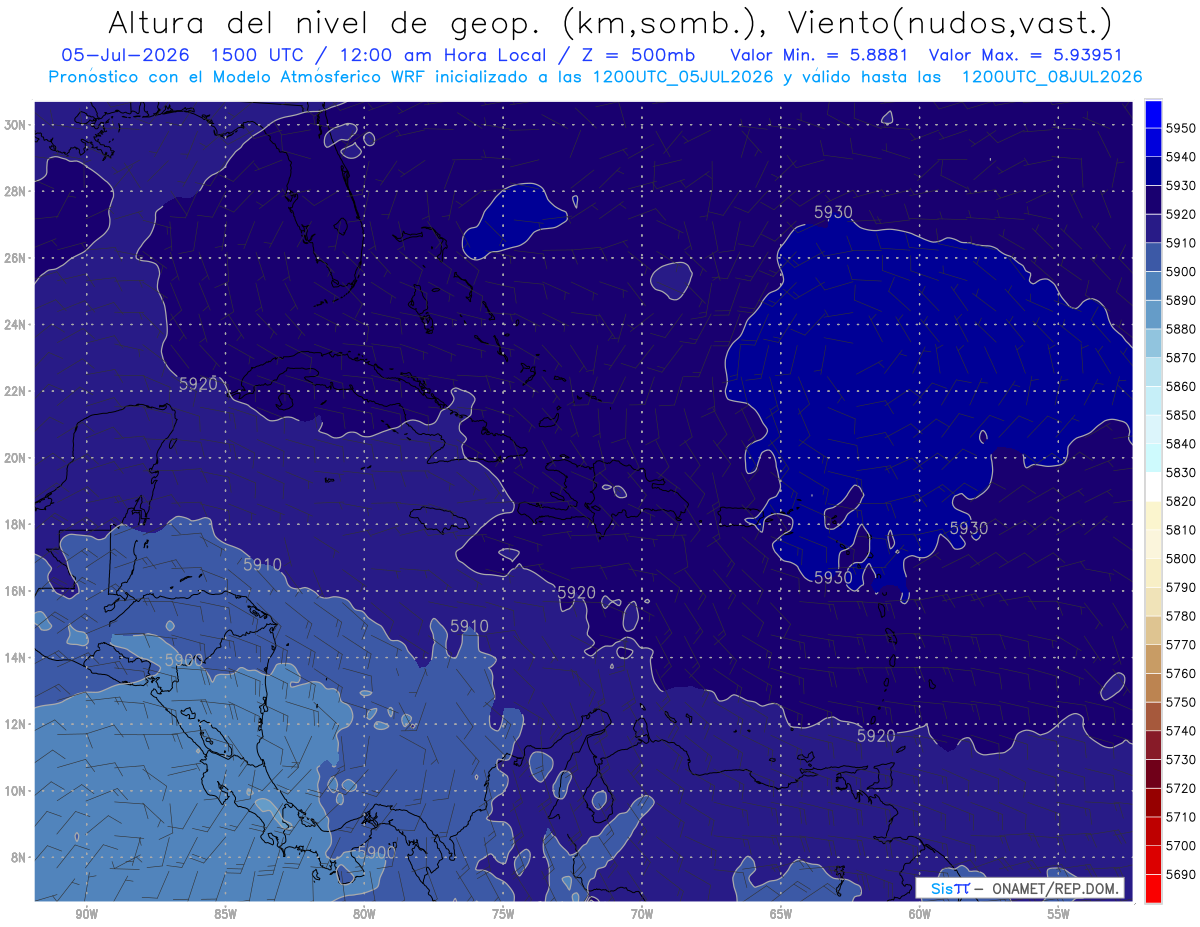The height and width of the screenshot is (927, 1200).
Task: Select the 5750 colorbar label
Action: point(1181,702)
